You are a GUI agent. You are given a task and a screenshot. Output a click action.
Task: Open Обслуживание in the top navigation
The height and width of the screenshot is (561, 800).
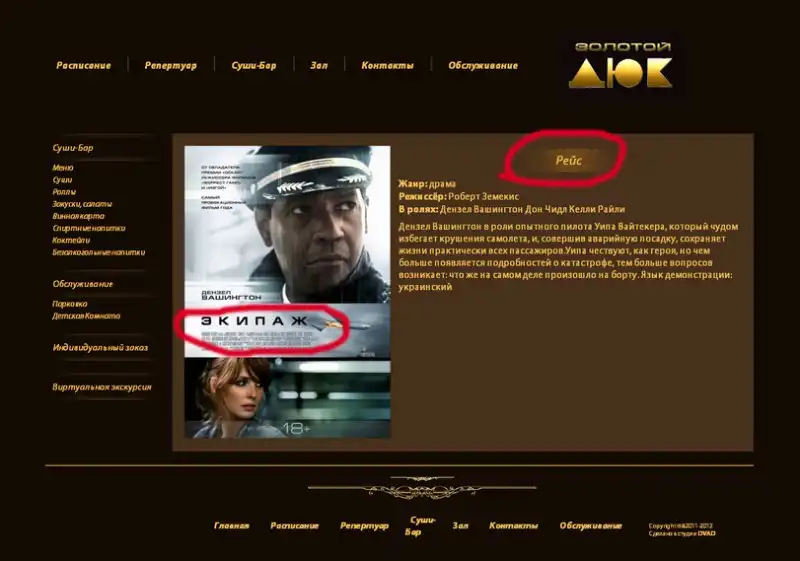tap(483, 65)
